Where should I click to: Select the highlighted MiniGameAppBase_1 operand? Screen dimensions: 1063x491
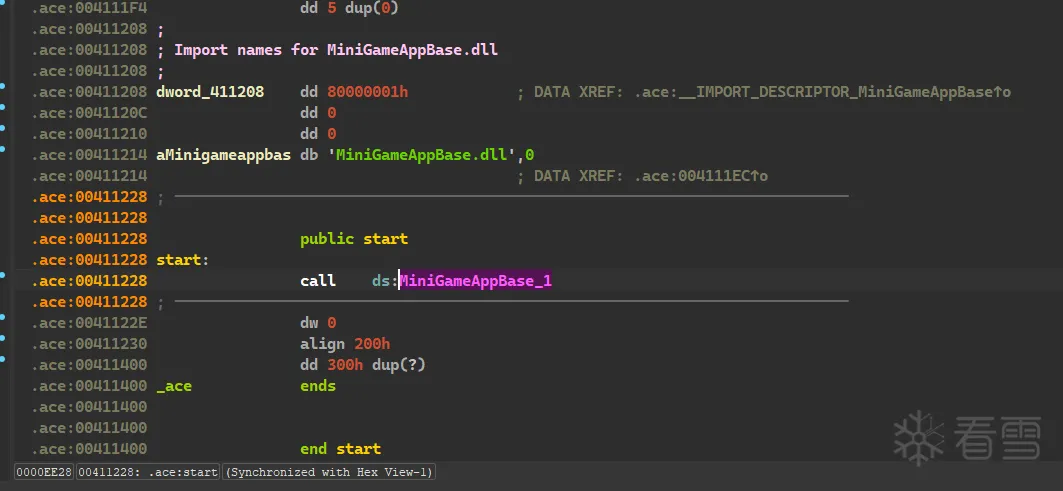[x=475, y=281]
